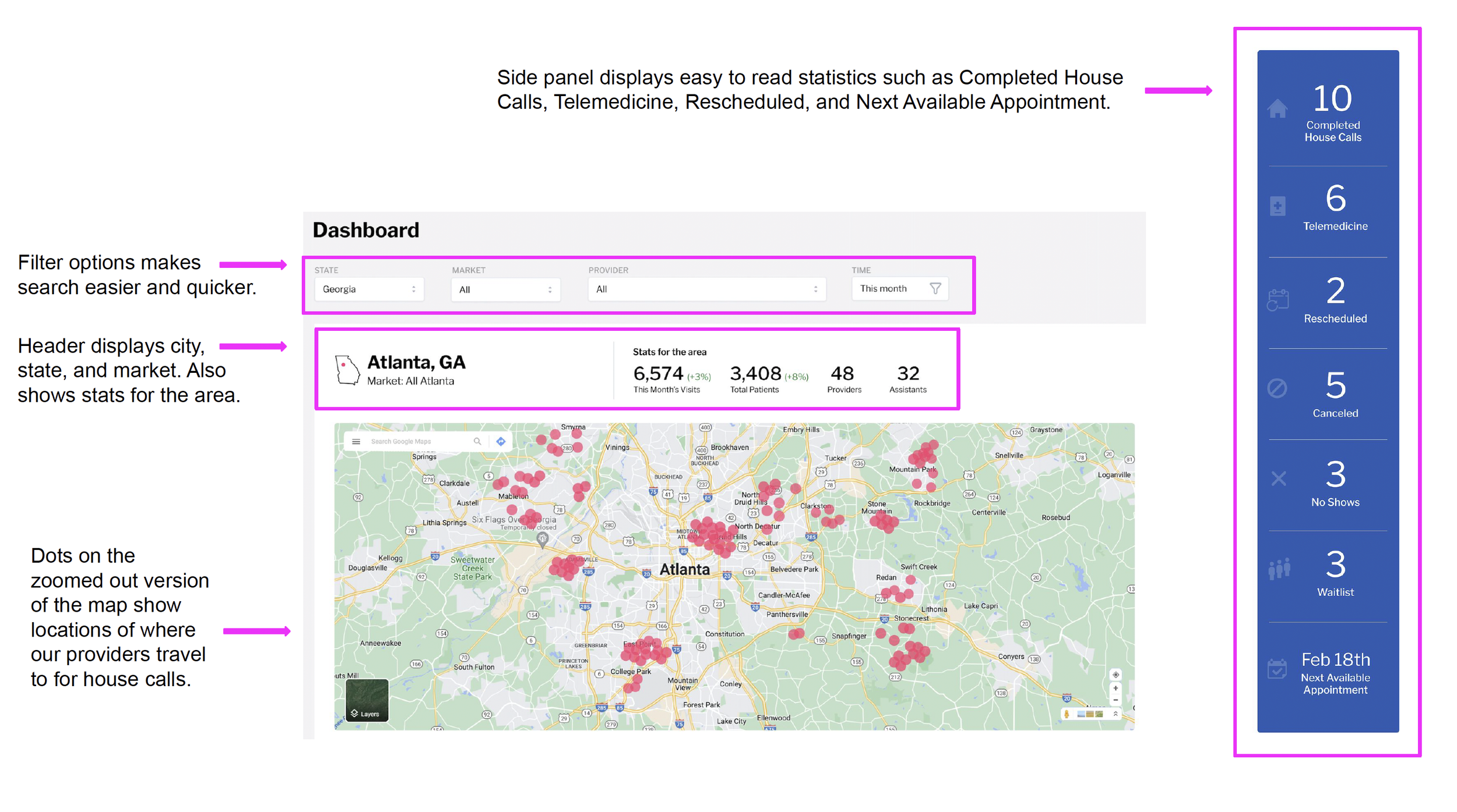Click the map search magnifier icon
Screen dimensions: 1457x812
(477, 442)
